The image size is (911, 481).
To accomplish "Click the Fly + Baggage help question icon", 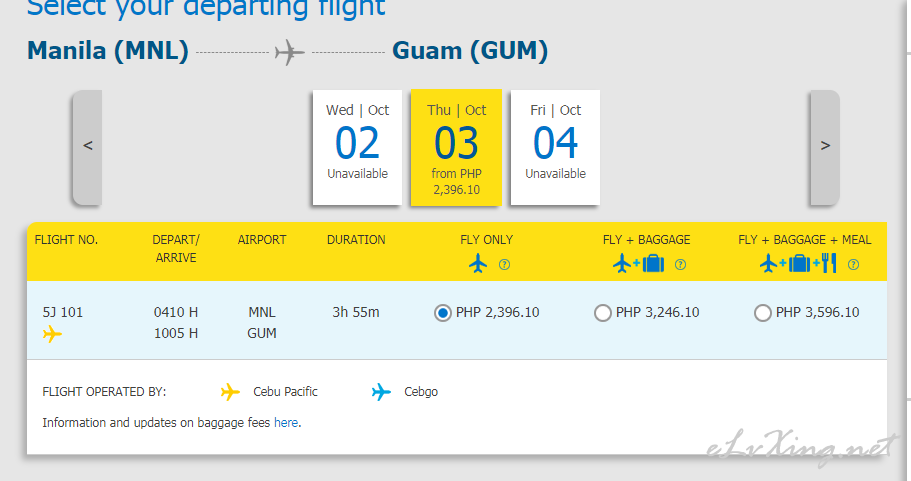I will tap(680, 265).
